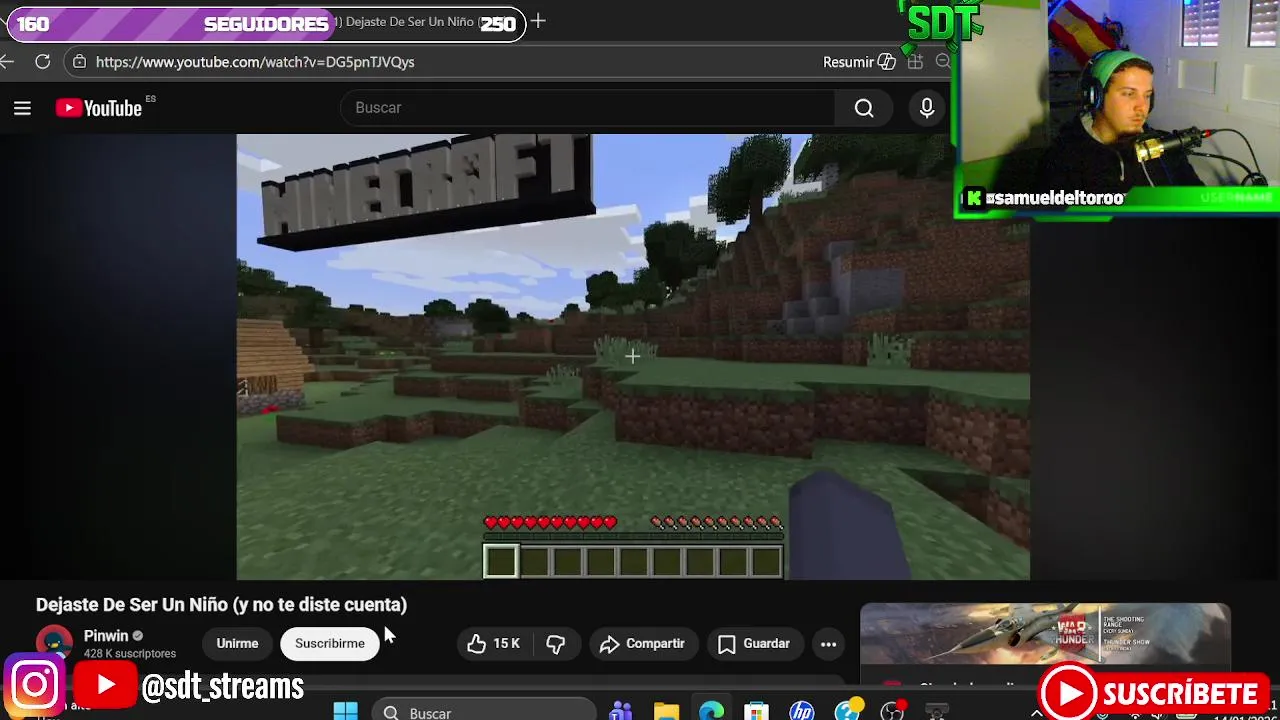
Task: Click the Resumir Copilot button
Action: click(x=858, y=62)
